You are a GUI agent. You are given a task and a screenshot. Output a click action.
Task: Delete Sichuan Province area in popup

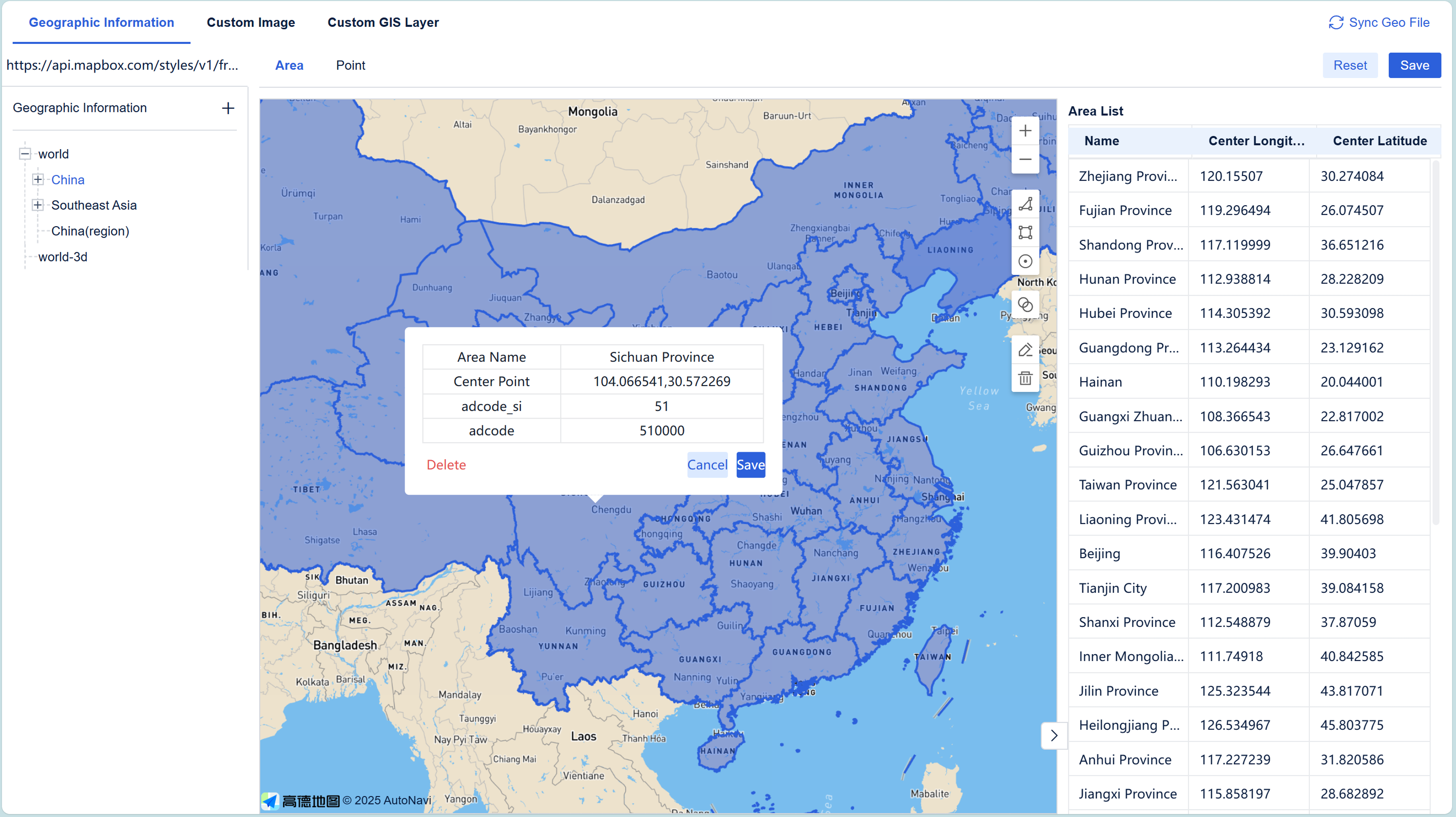(x=446, y=465)
